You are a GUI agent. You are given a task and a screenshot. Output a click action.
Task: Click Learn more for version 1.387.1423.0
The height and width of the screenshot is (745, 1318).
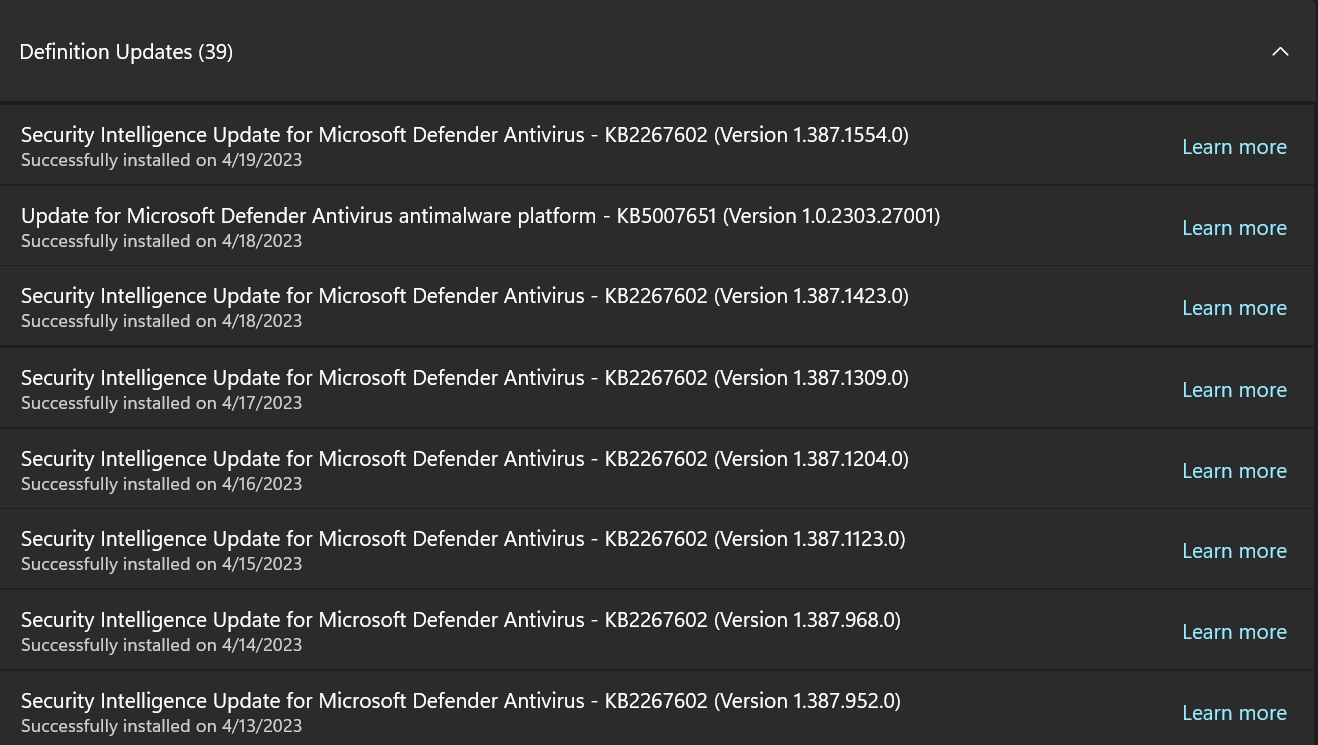[1234, 308]
